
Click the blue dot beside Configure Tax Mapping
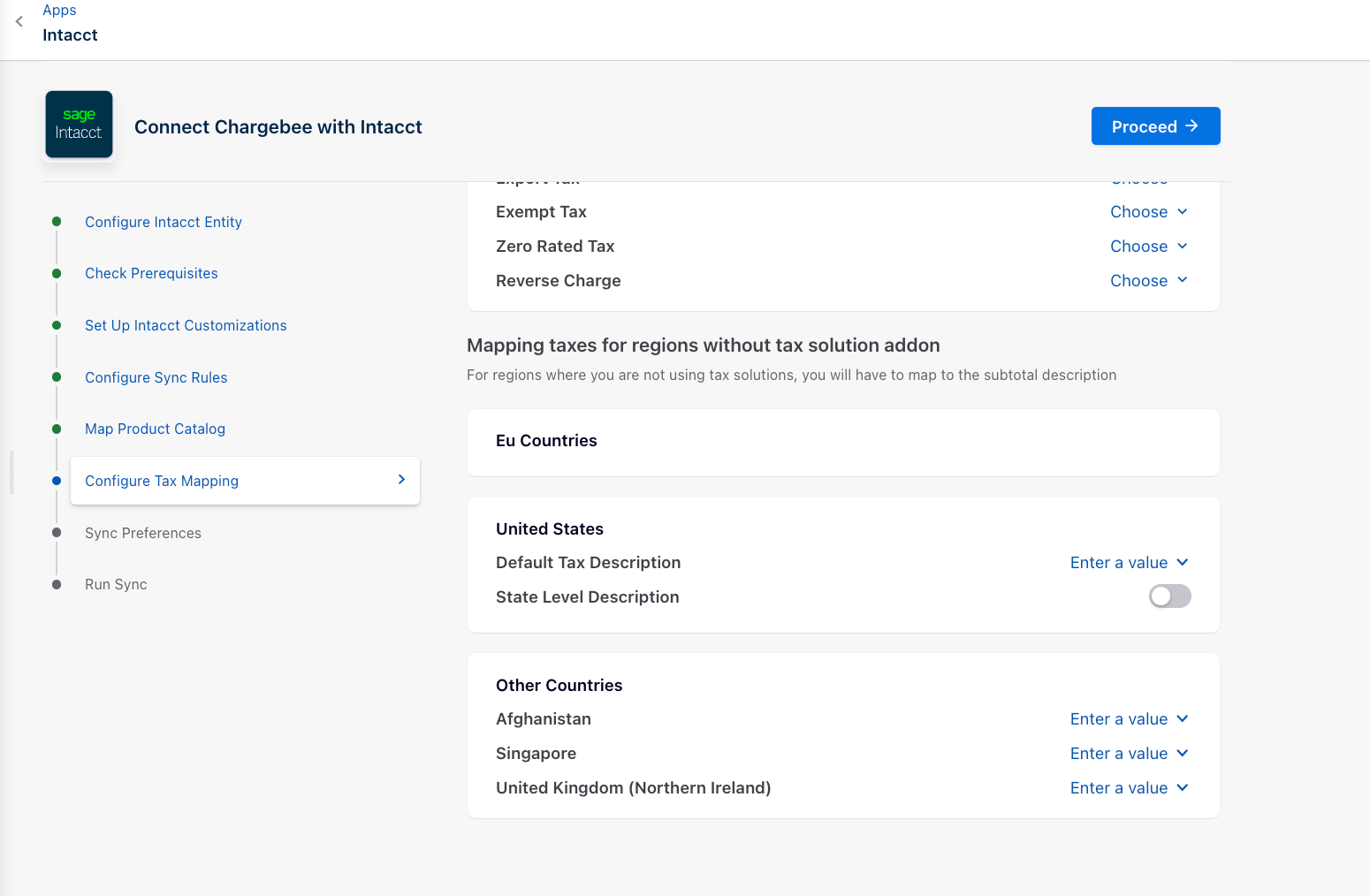tap(57, 481)
